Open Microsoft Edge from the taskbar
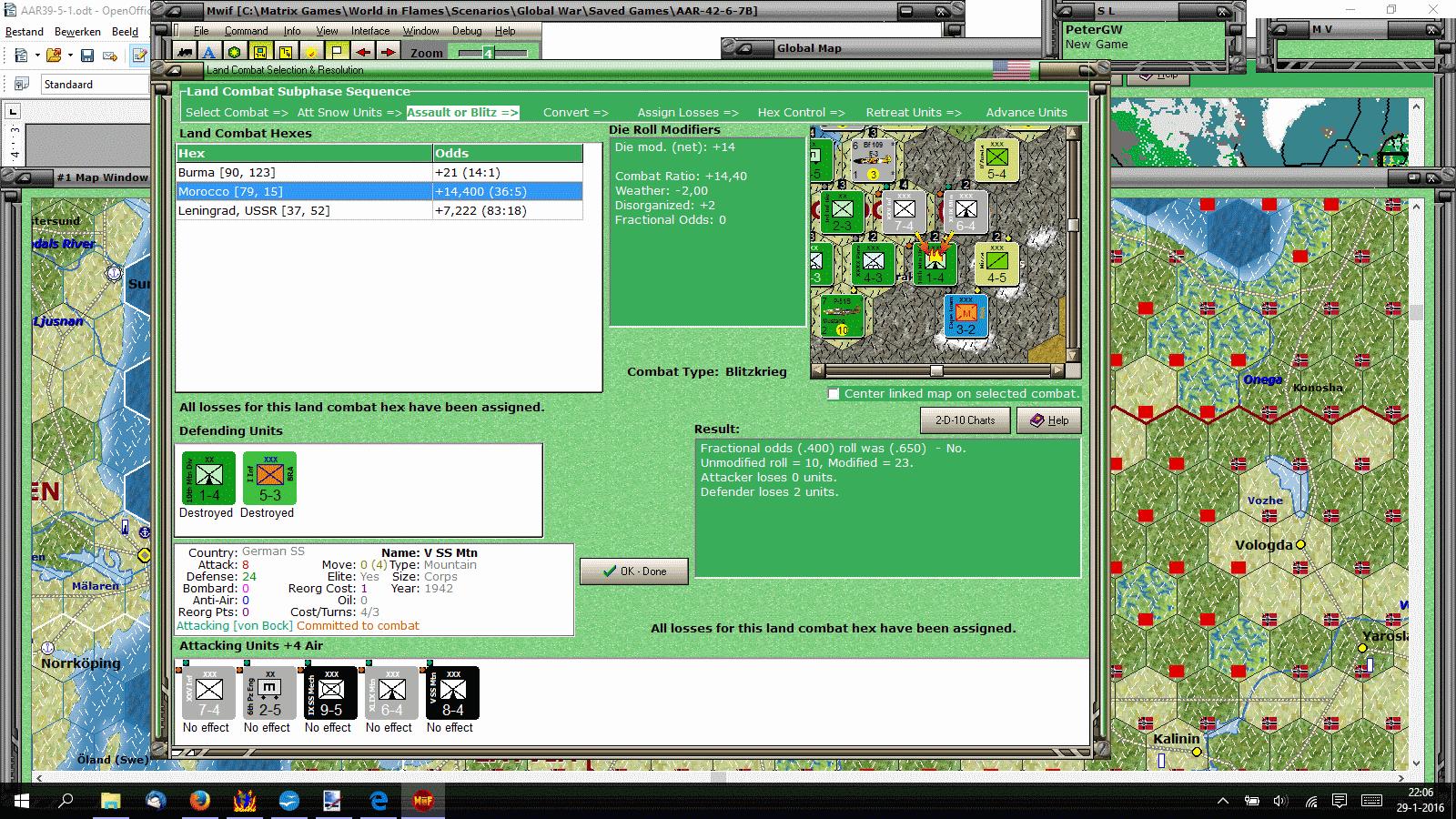Screen dimensions: 1456x819 tap(379, 801)
